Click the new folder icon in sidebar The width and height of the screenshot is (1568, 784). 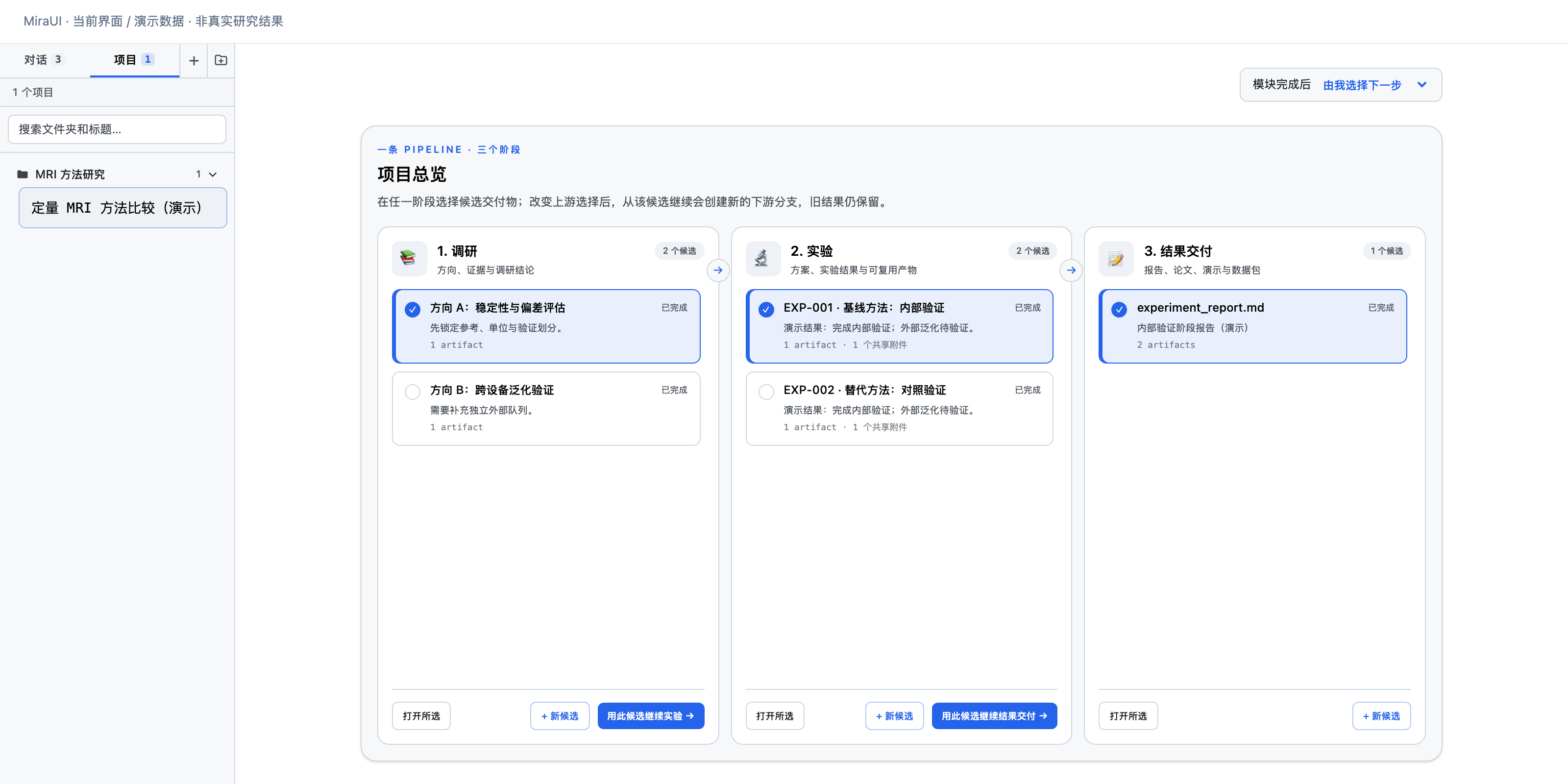tap(221, 60)
